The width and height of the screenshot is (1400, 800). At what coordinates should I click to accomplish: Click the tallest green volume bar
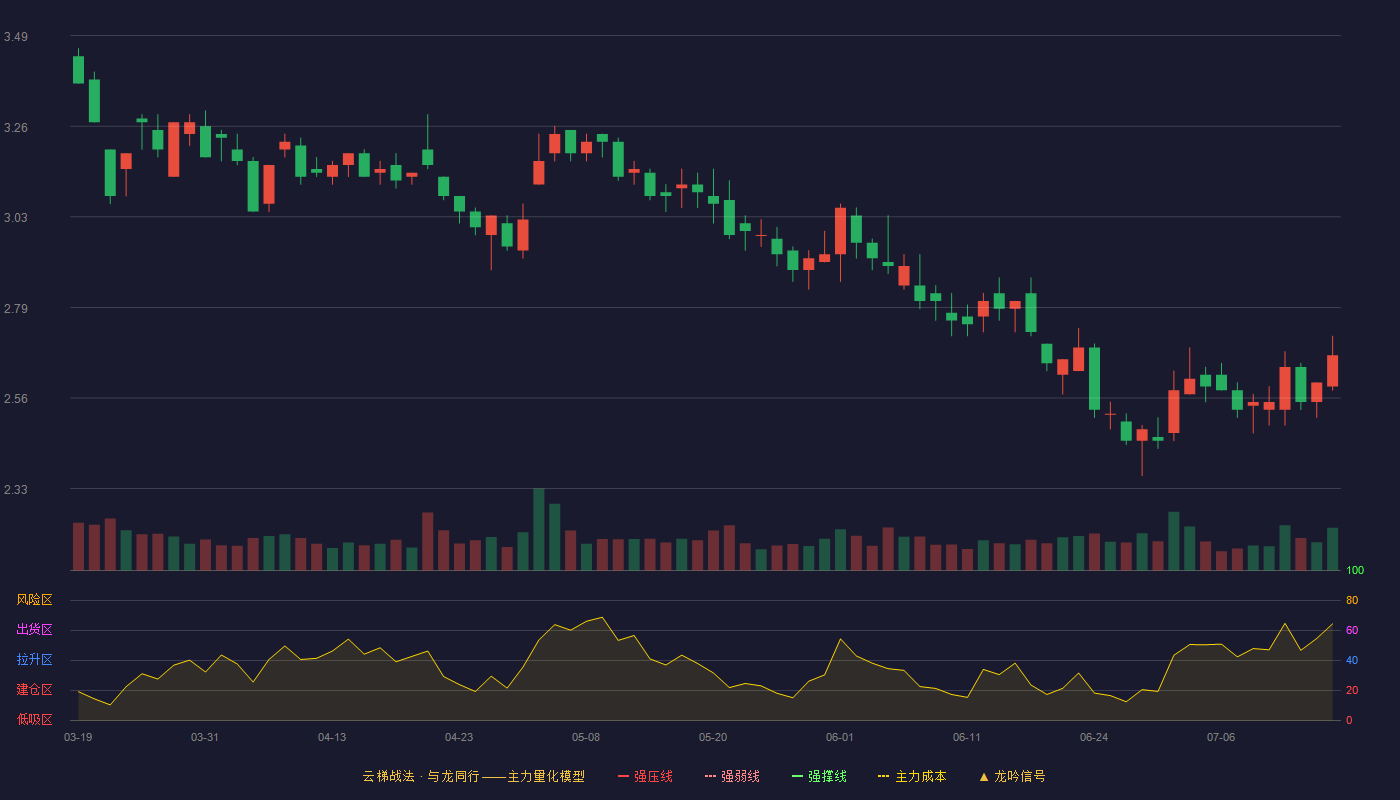click(539, 529)
